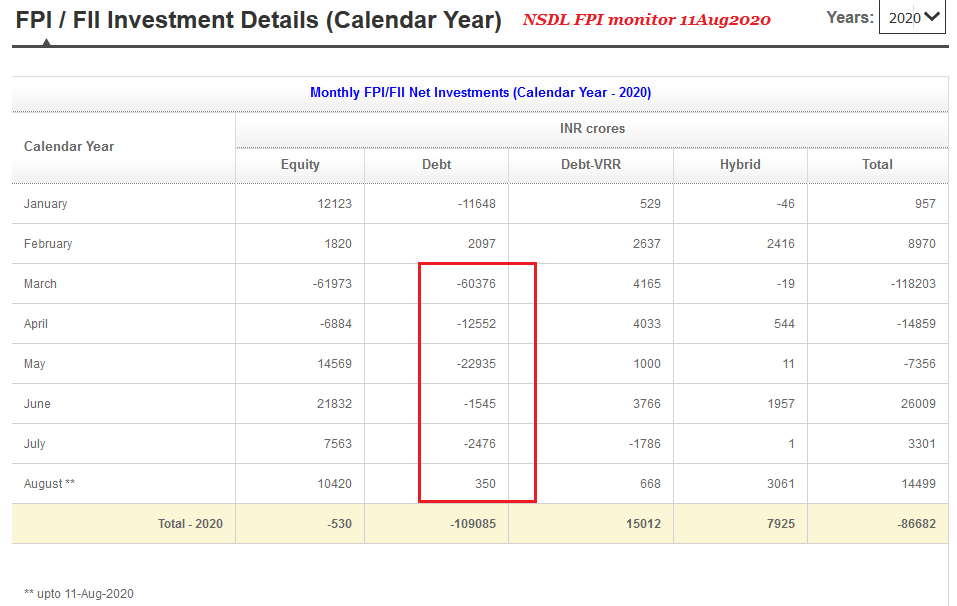Image resolution: width=957 pixels, height=606 pixels.
Task: Click June debt value -1545
Action: pyautogui.click(x=479, y=404)
